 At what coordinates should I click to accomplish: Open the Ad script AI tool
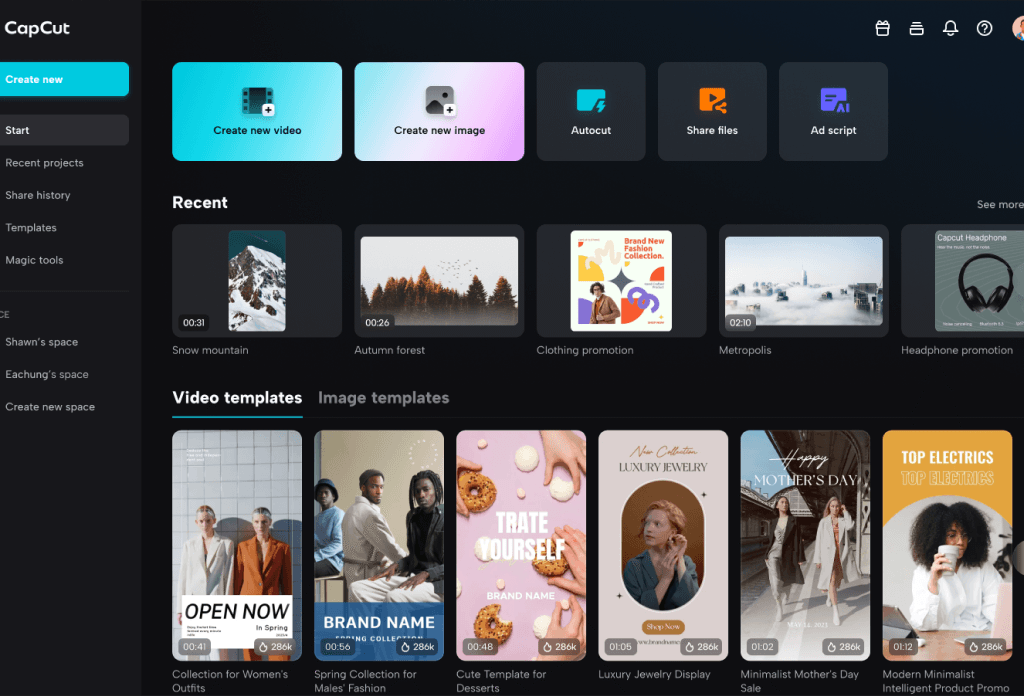coord(833,111)
